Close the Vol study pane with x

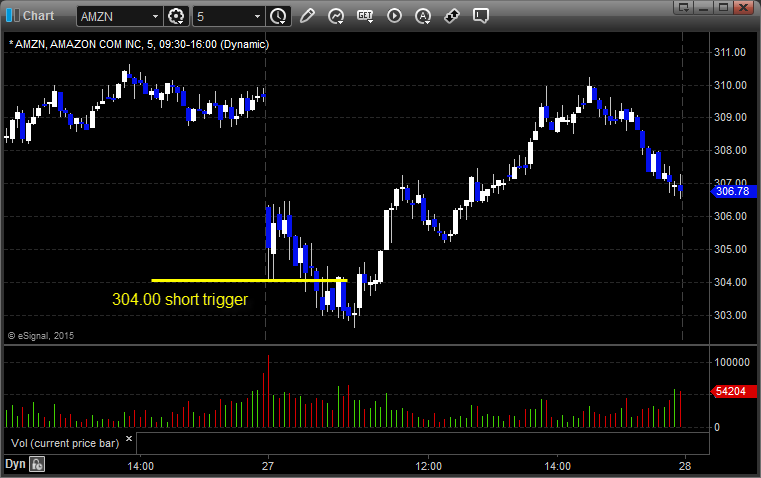coord(129,439)
